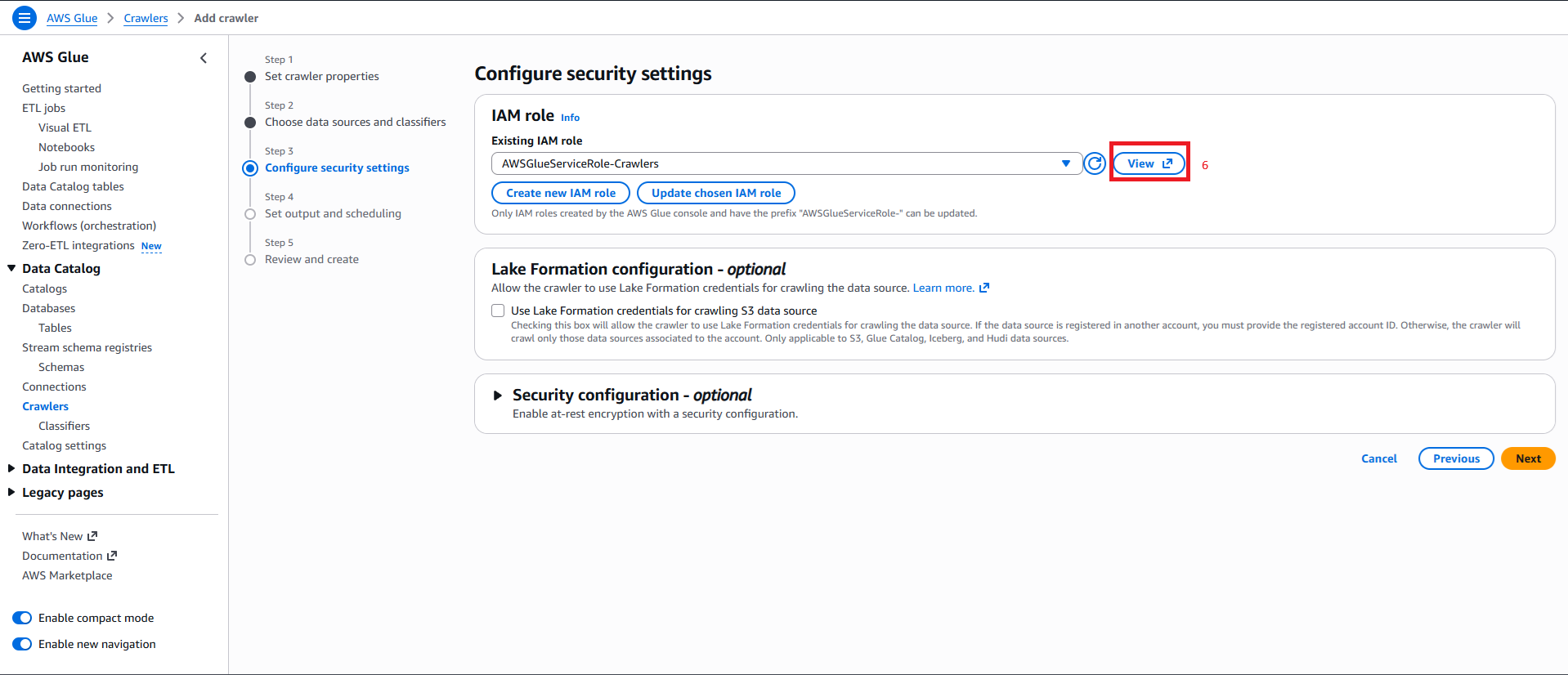Open AWS Marketplace link
1568x675 pixels.
(67, 575)
